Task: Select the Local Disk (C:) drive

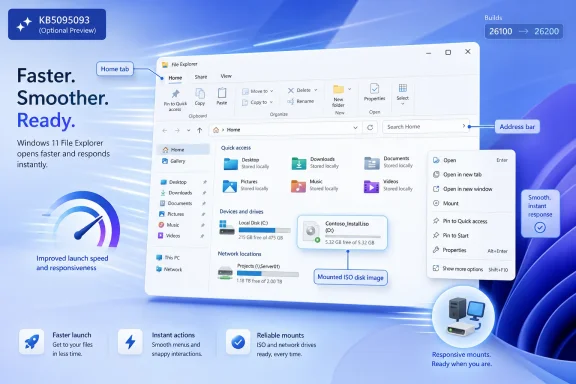Action: coord(255,230)
